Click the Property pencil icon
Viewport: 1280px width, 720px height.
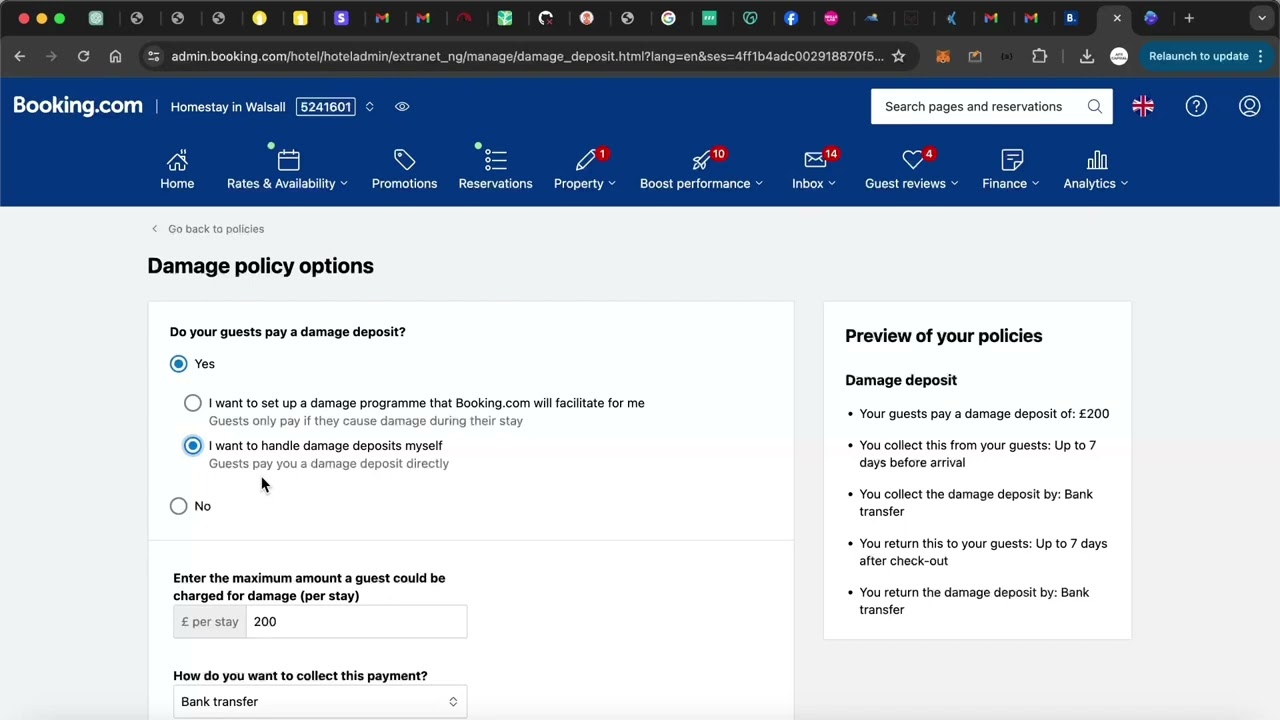pyautogui.click(x=585, y=160)
